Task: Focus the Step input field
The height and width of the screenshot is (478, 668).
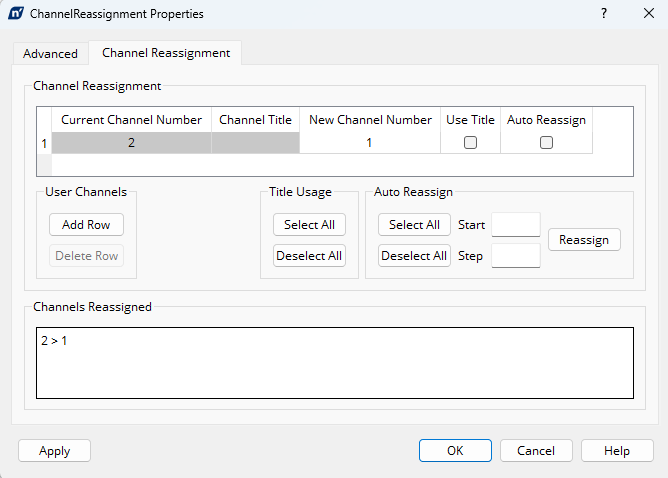Action: click(516, 256)
